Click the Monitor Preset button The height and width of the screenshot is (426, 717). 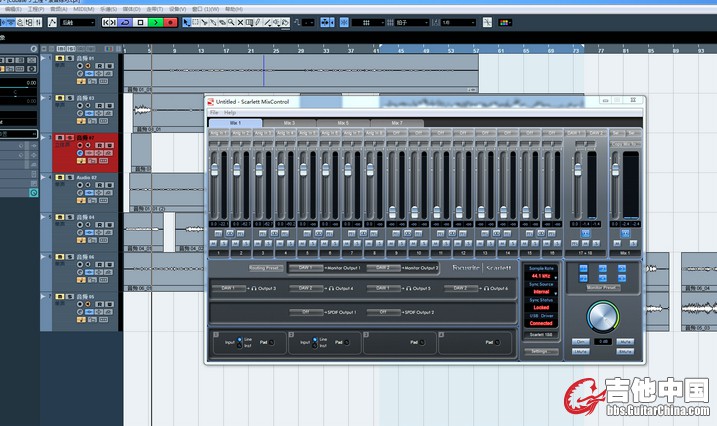click(603, 288)
